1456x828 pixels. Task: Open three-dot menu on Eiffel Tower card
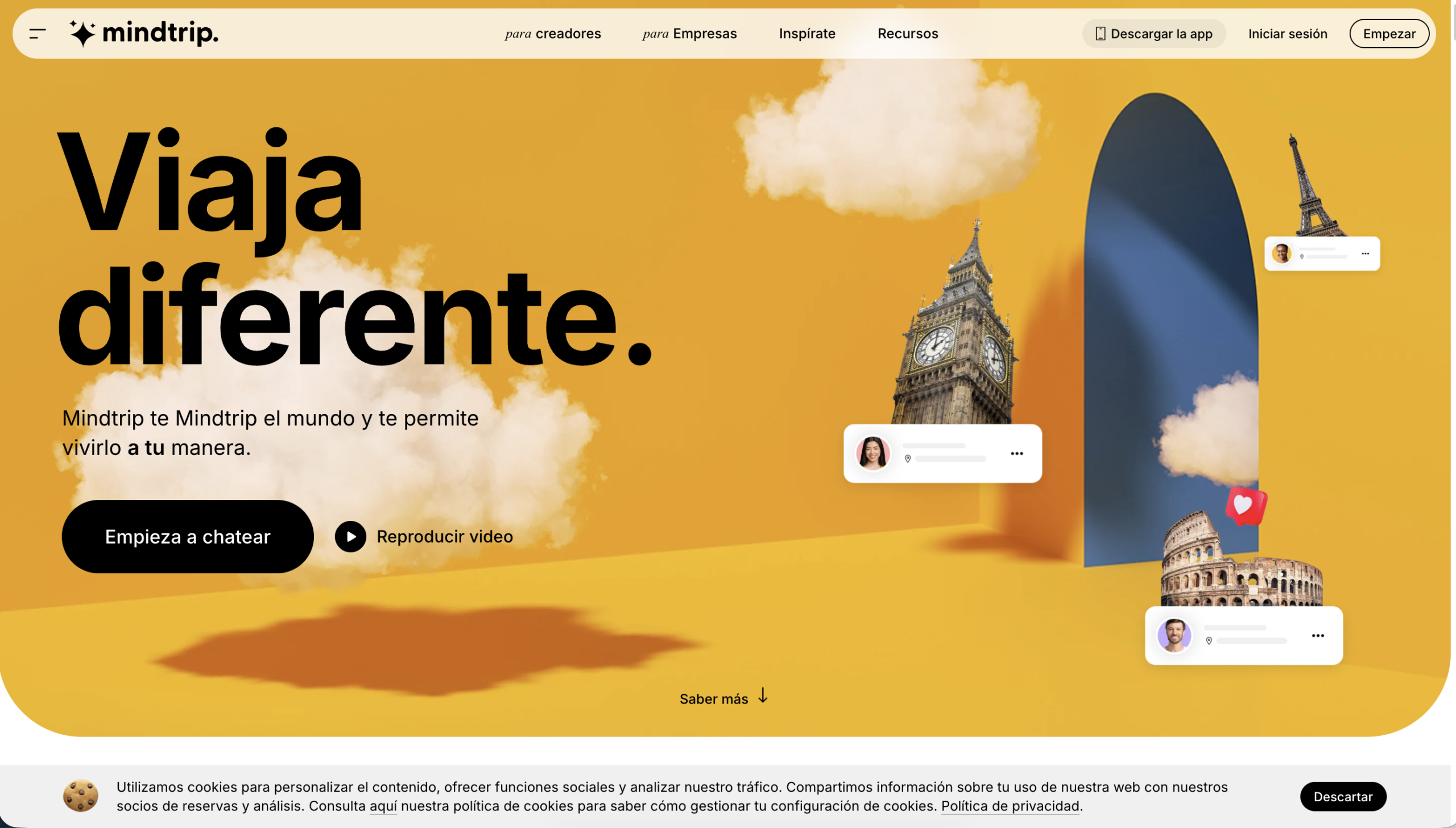(1365, 254)
